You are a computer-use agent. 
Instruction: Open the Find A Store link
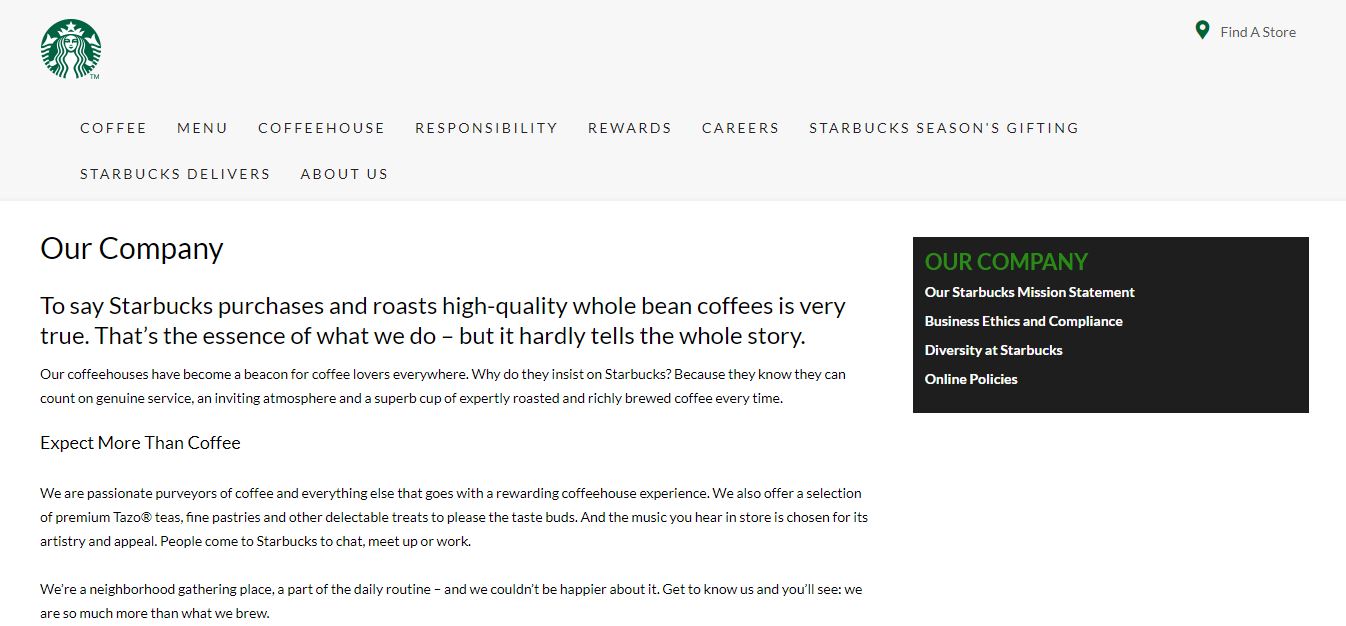pos(1257,32)
